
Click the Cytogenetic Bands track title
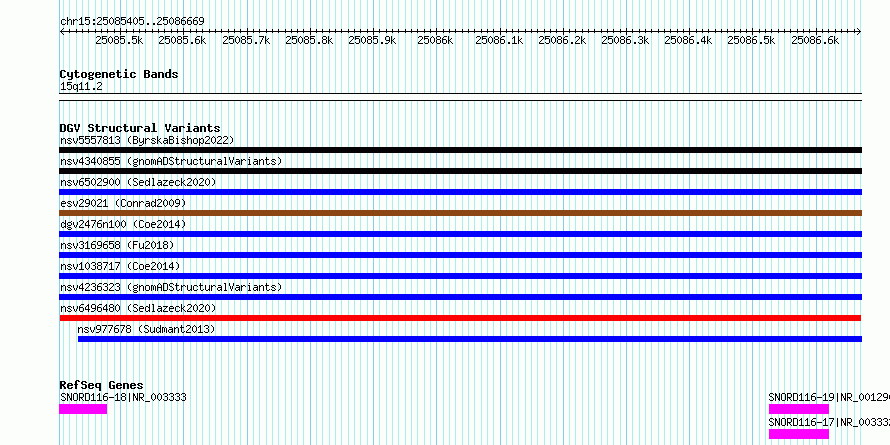pos(119,74)
